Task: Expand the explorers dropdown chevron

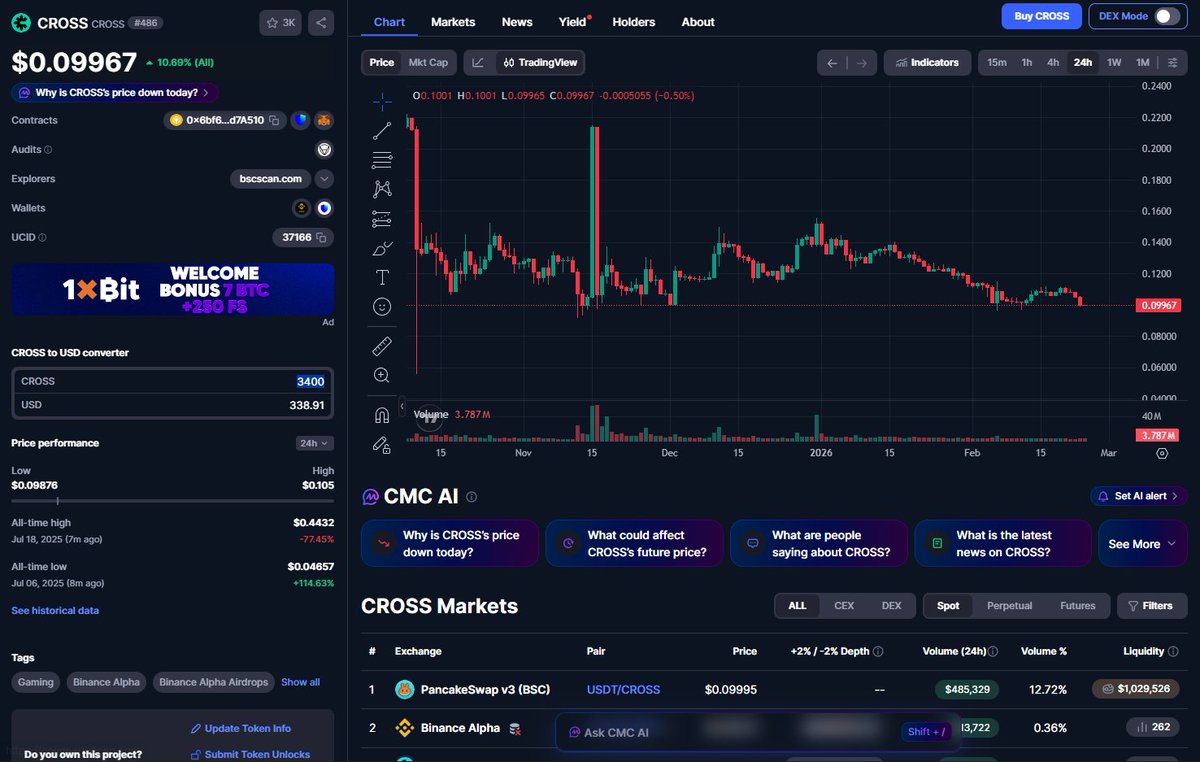Action: [x=324, y=179]
